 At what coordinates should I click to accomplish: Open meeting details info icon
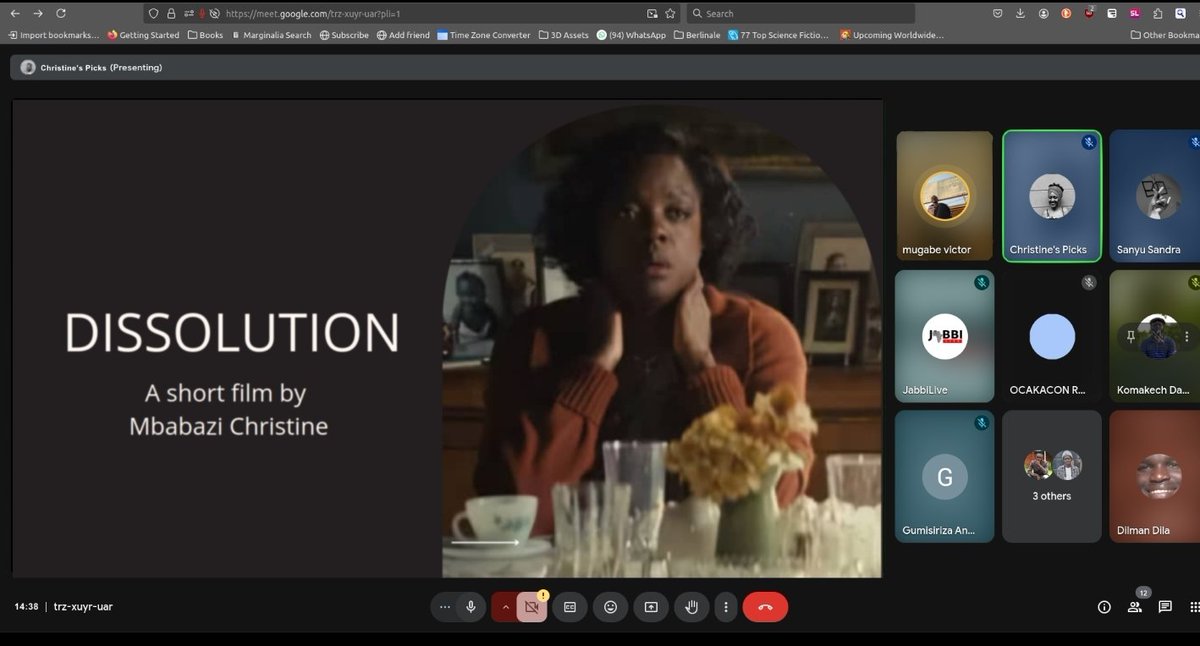pyautogui.click(x=1104, y=607)
